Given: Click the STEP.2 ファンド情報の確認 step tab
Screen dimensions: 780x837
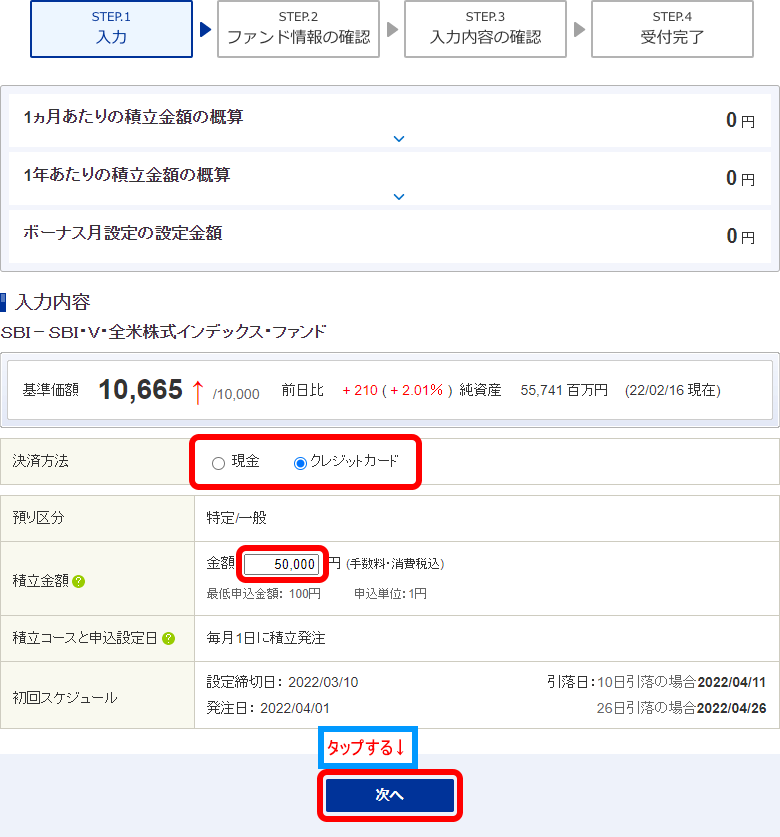Looking at the screenshot, I should [298, 29].
